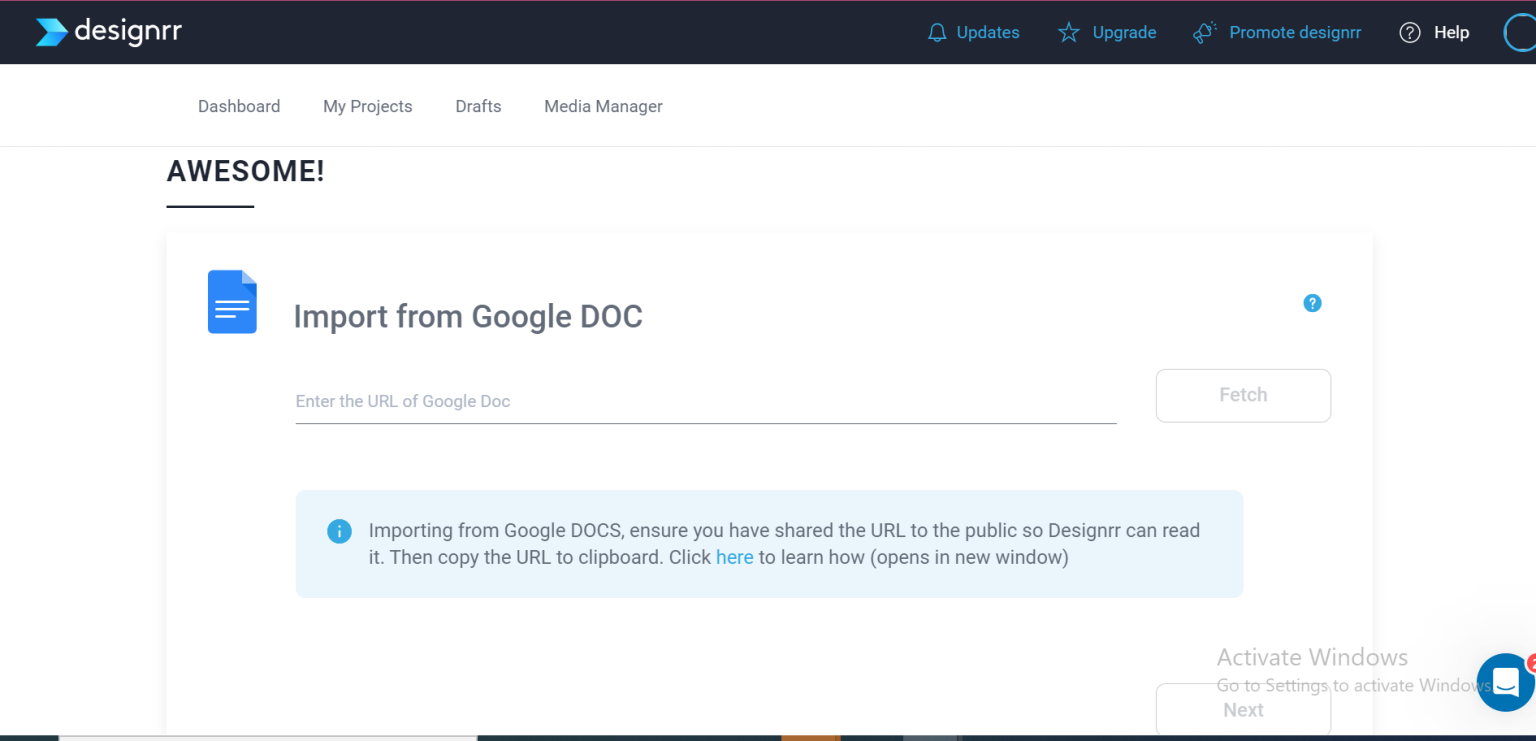The height and width of the screenshot is (741, 1536).
Task: Click the Upgrade star icon
Action: tap(1068, 32)
